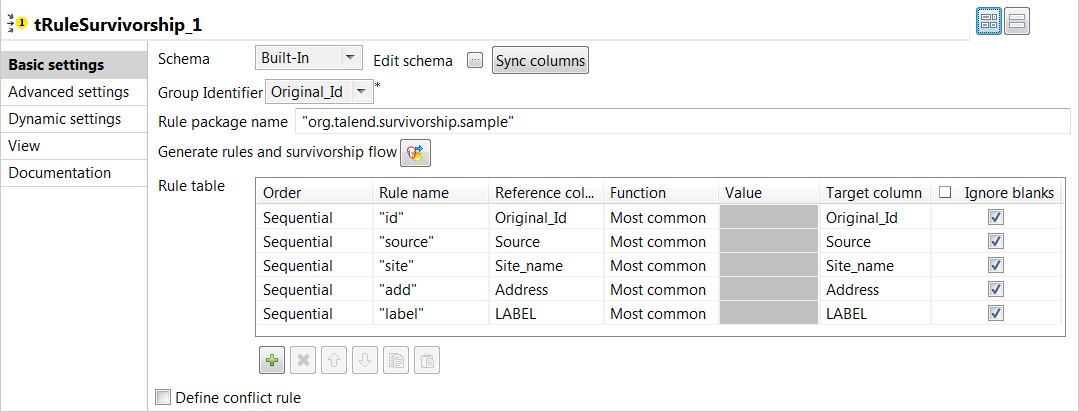The image size is (1079, 412).
Task: Click the copy rows icon below table
Action: [396, 360]
